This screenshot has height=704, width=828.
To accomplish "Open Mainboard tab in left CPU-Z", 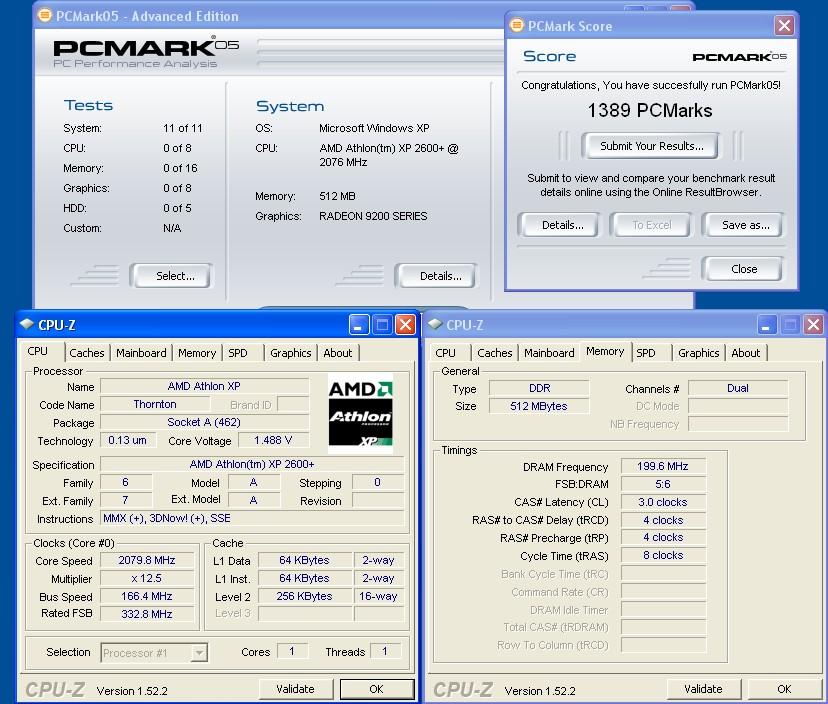I will pyautogui.click(x=141, y=353).
